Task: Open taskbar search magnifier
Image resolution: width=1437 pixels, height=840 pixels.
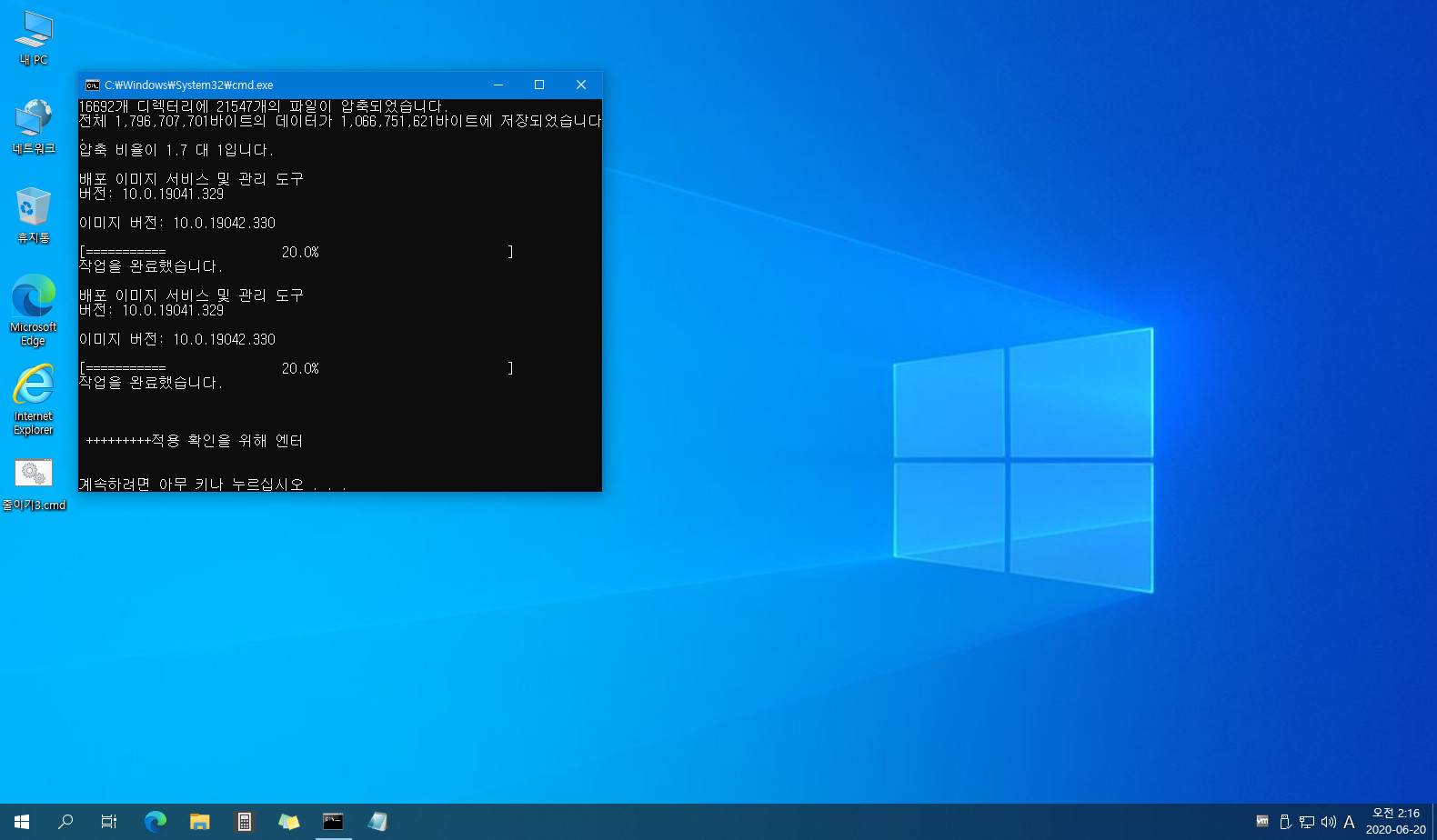Action: 65,822
